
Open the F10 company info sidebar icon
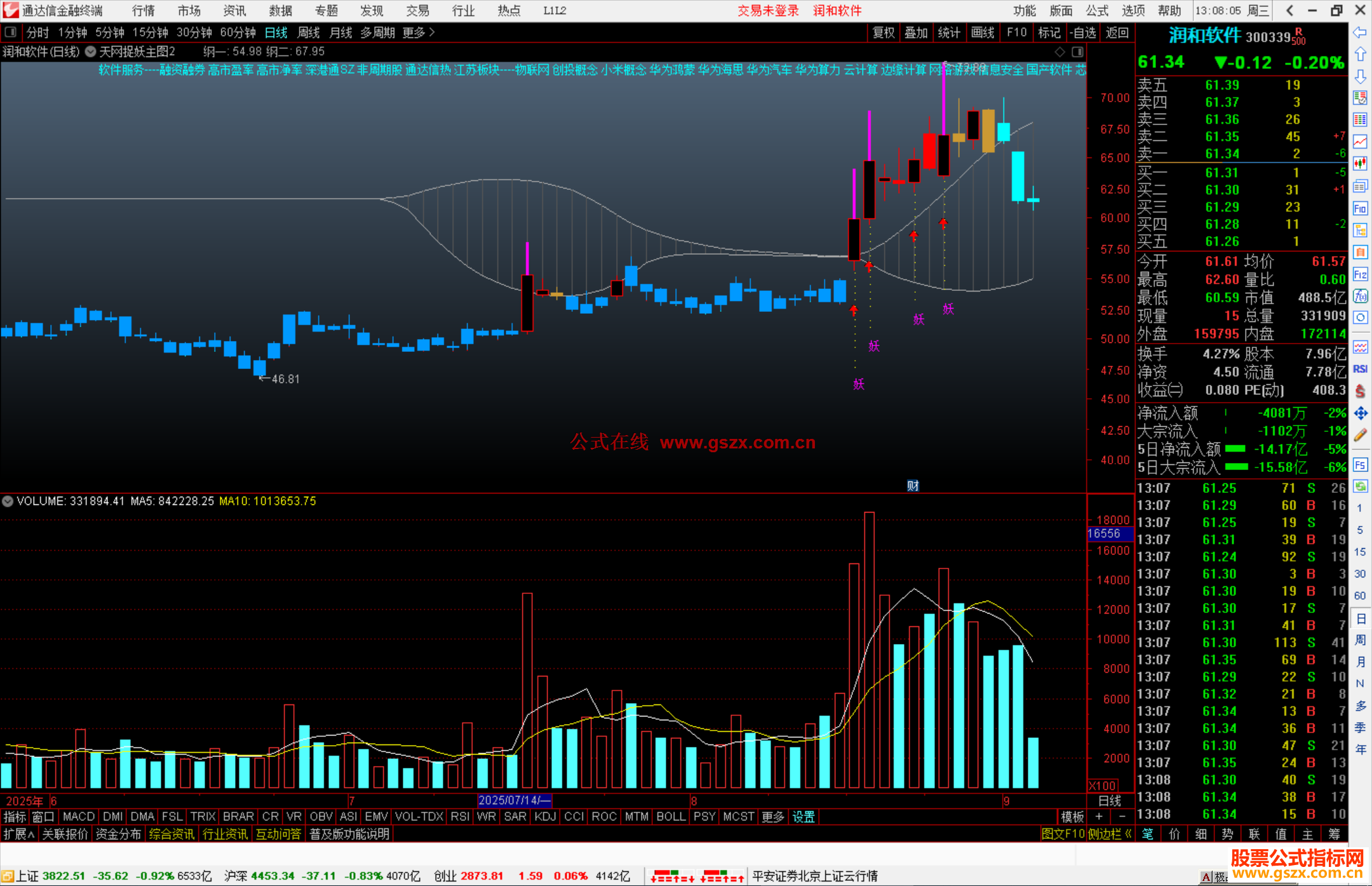point(1360,208)
